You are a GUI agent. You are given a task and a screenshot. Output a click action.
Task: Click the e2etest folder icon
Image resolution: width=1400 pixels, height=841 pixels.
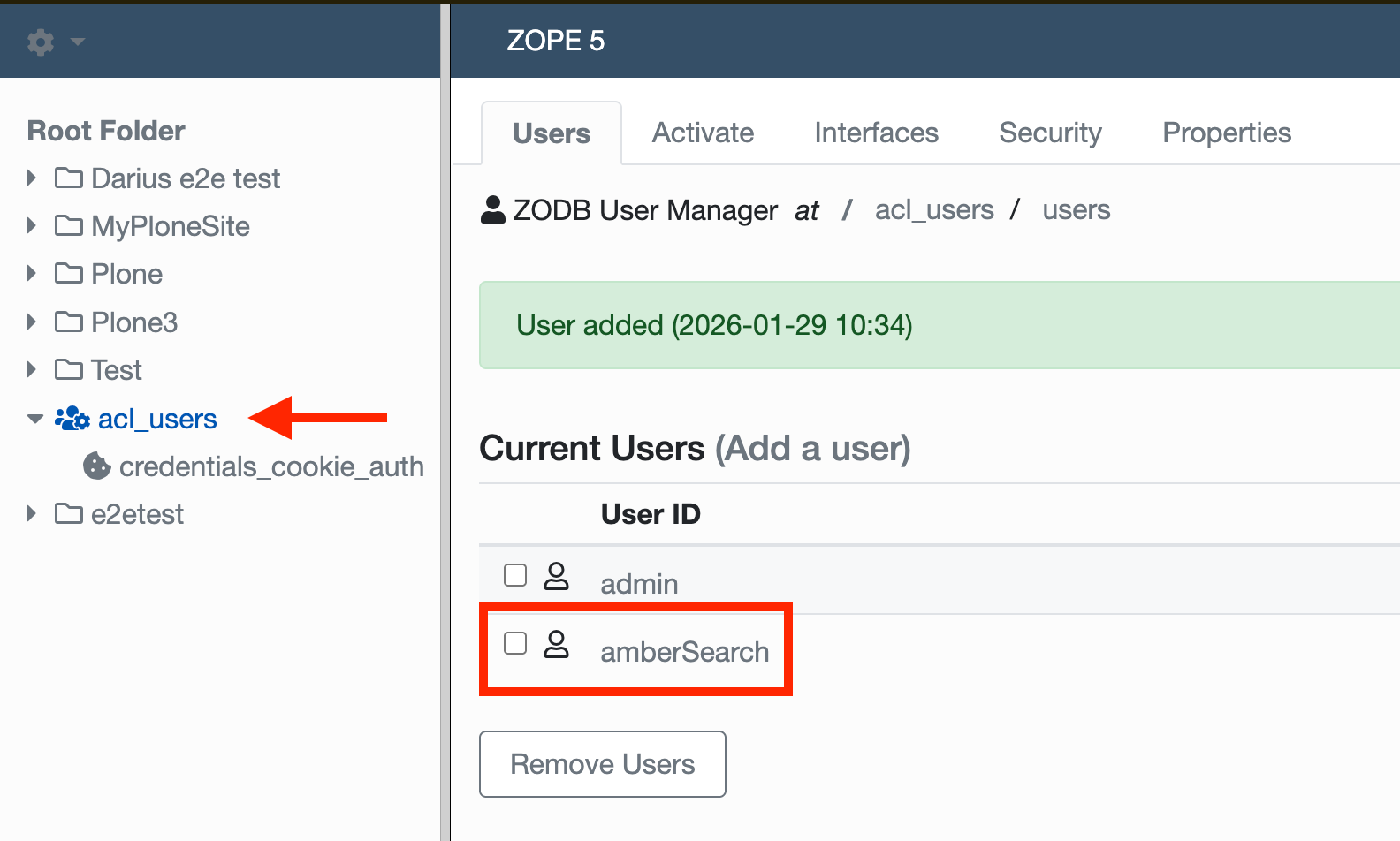tap(69, 514)
